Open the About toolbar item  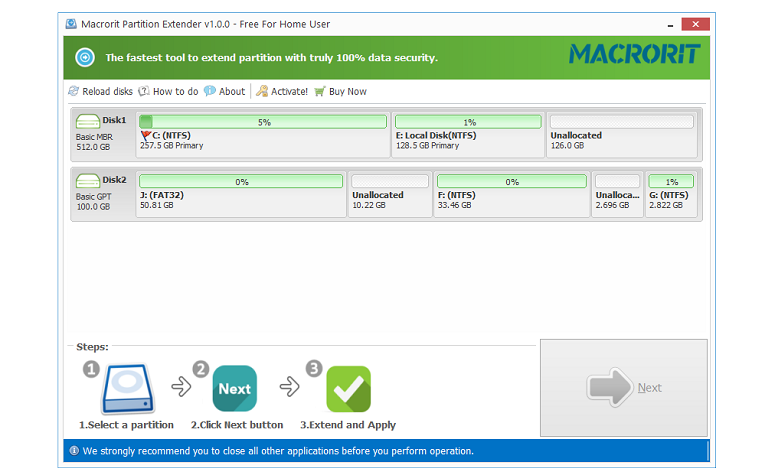click(x=225, y=91)
